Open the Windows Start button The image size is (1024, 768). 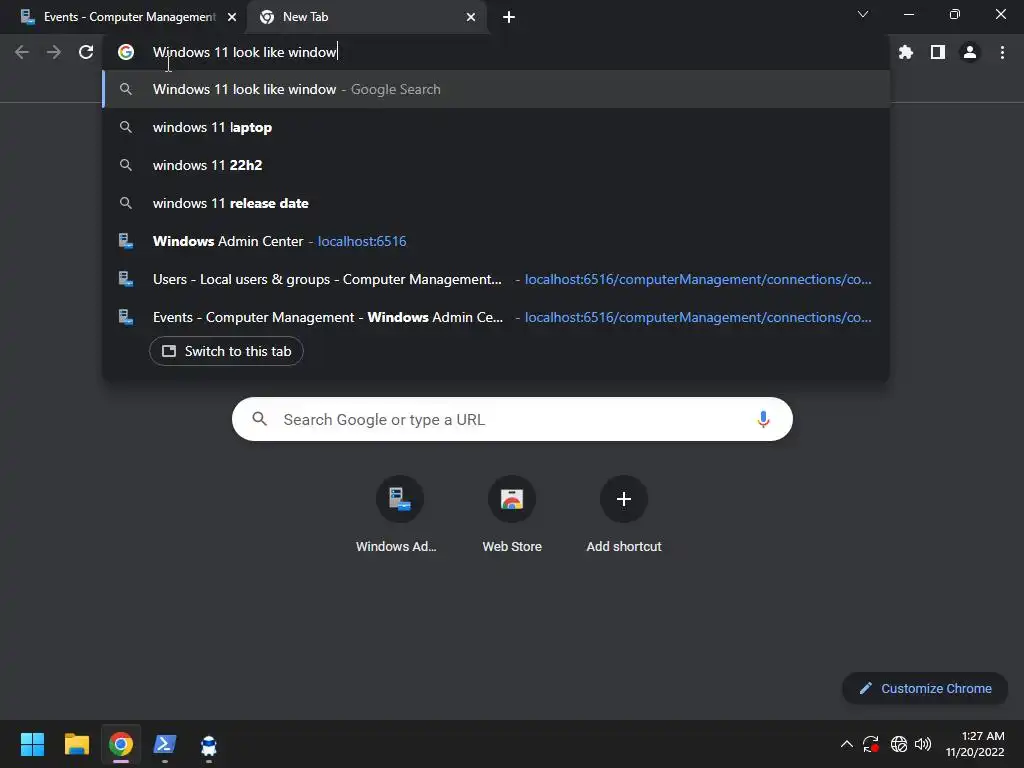(x=32, y=744)
